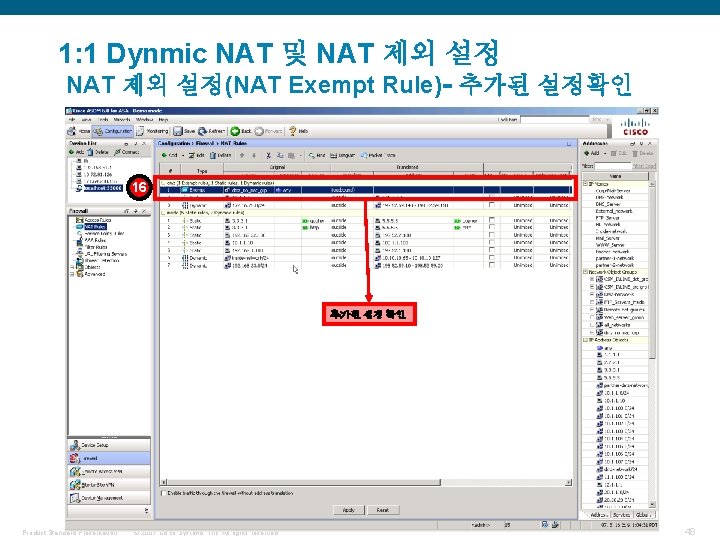Add a new NAT rule
The width and height of the screenshot is (720, 540).
click(169, 155)
